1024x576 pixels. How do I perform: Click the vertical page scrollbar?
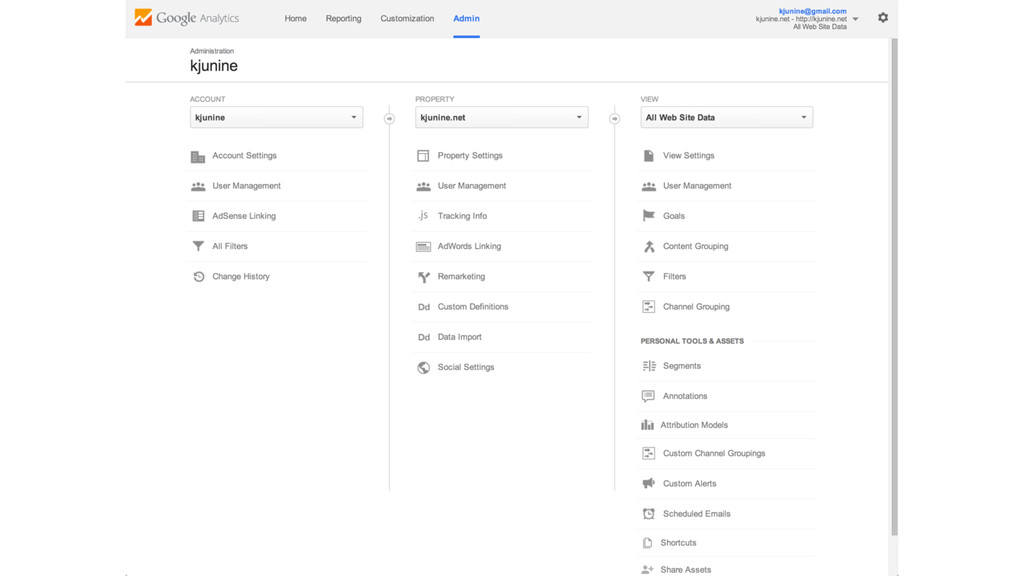[x=894, y=287]
